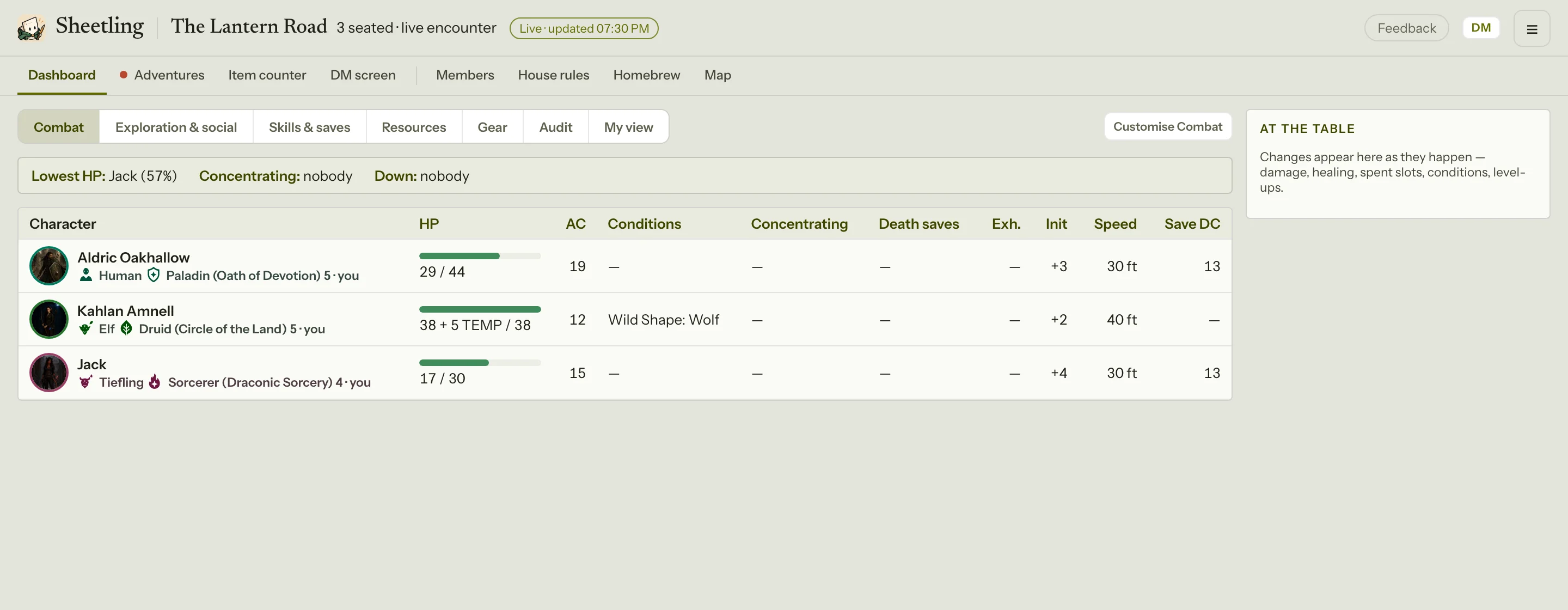Select the Combat view tab
The width and height of the screenshot is (1568, 610).
pyautogui.click(x=58, y=126)
